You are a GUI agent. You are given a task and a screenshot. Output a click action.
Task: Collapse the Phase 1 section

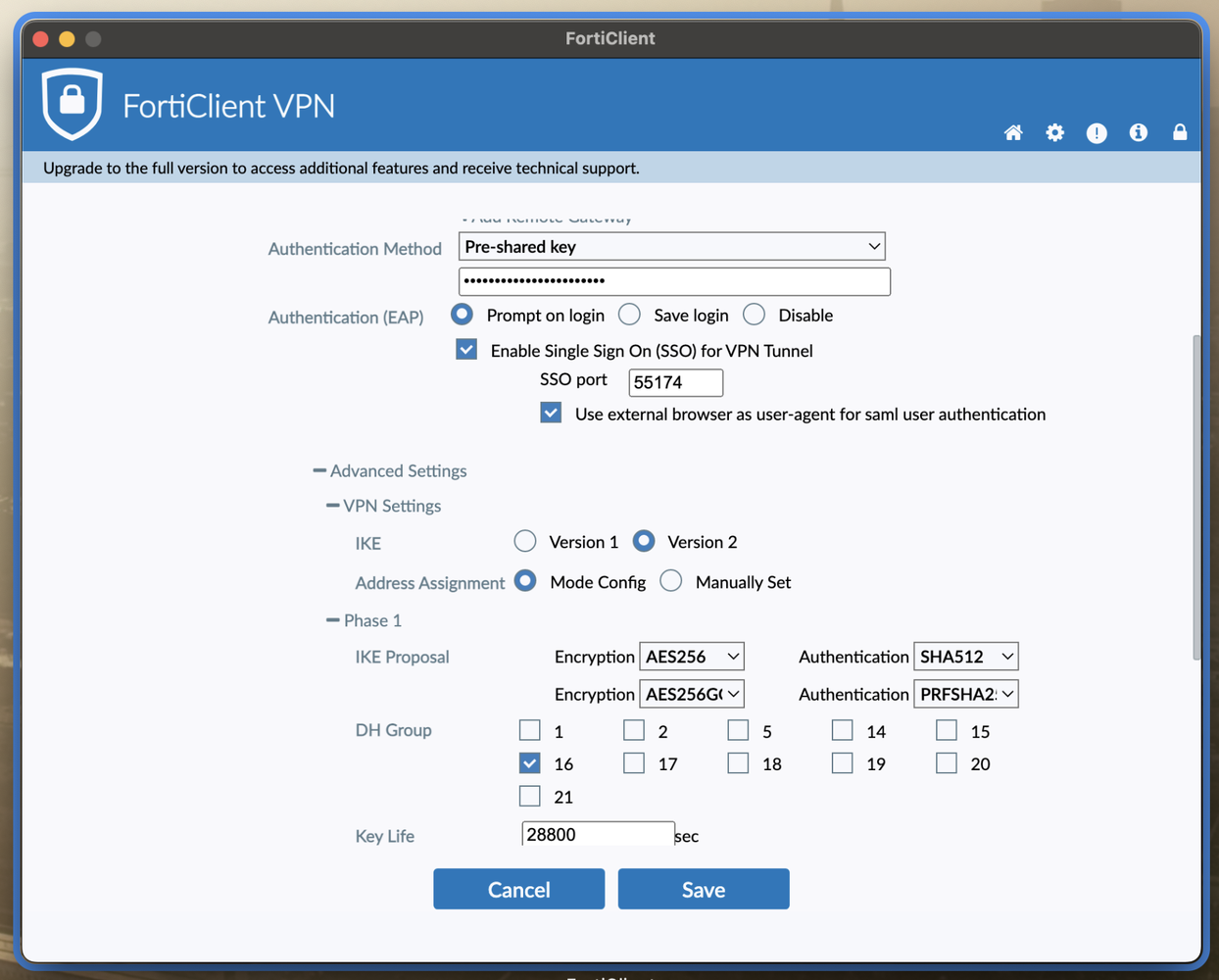(365, 620)
